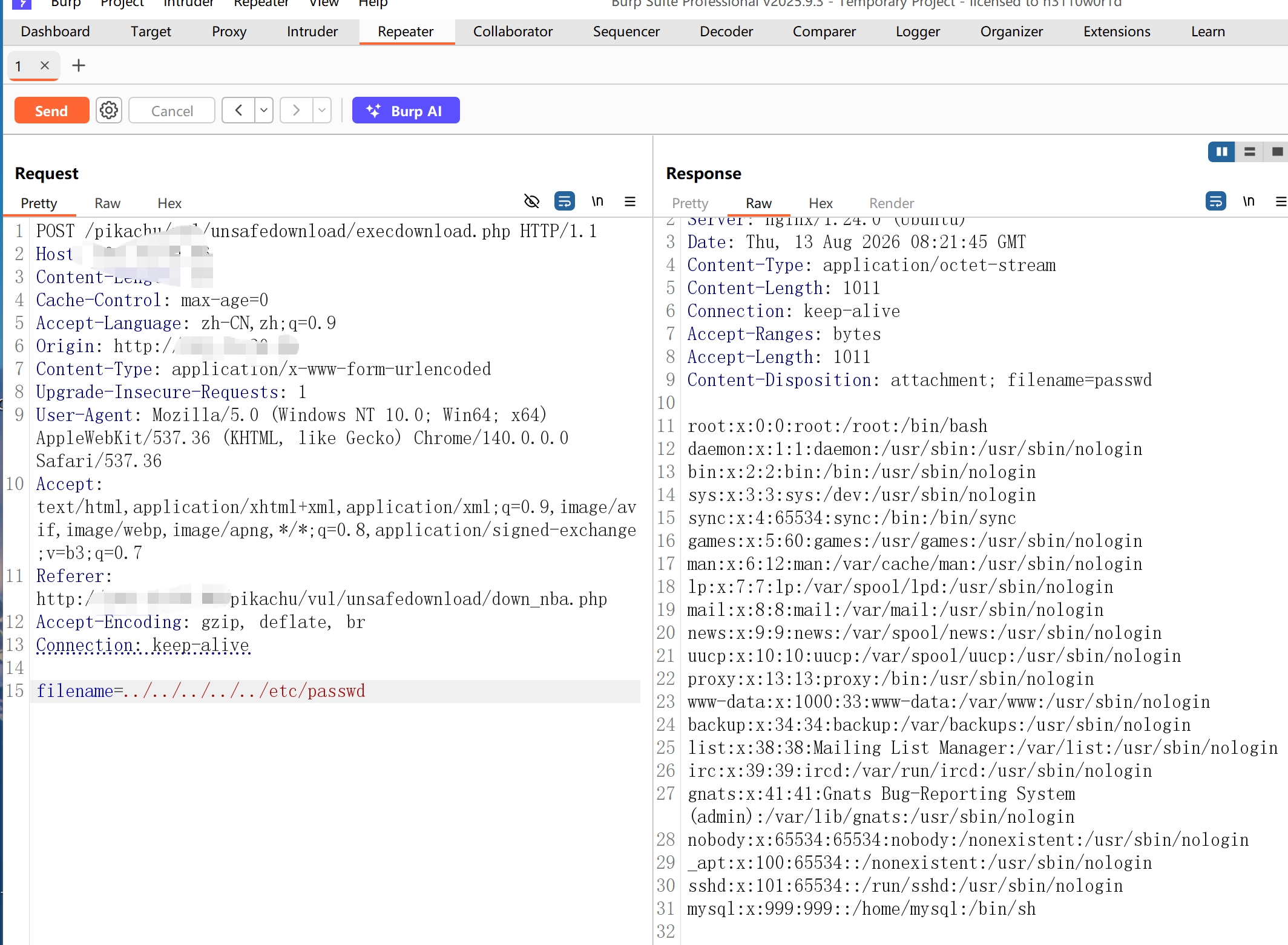Click the "root:x:0:0:root:/root:/bin/bash" response line
The image size is (1288, 945).
(x=838, y=426)
